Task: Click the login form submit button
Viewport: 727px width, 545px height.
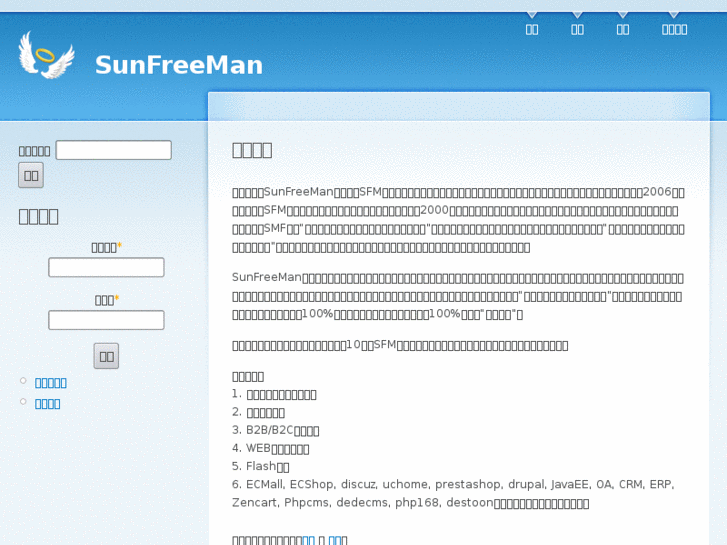Action: click(106, 356)
